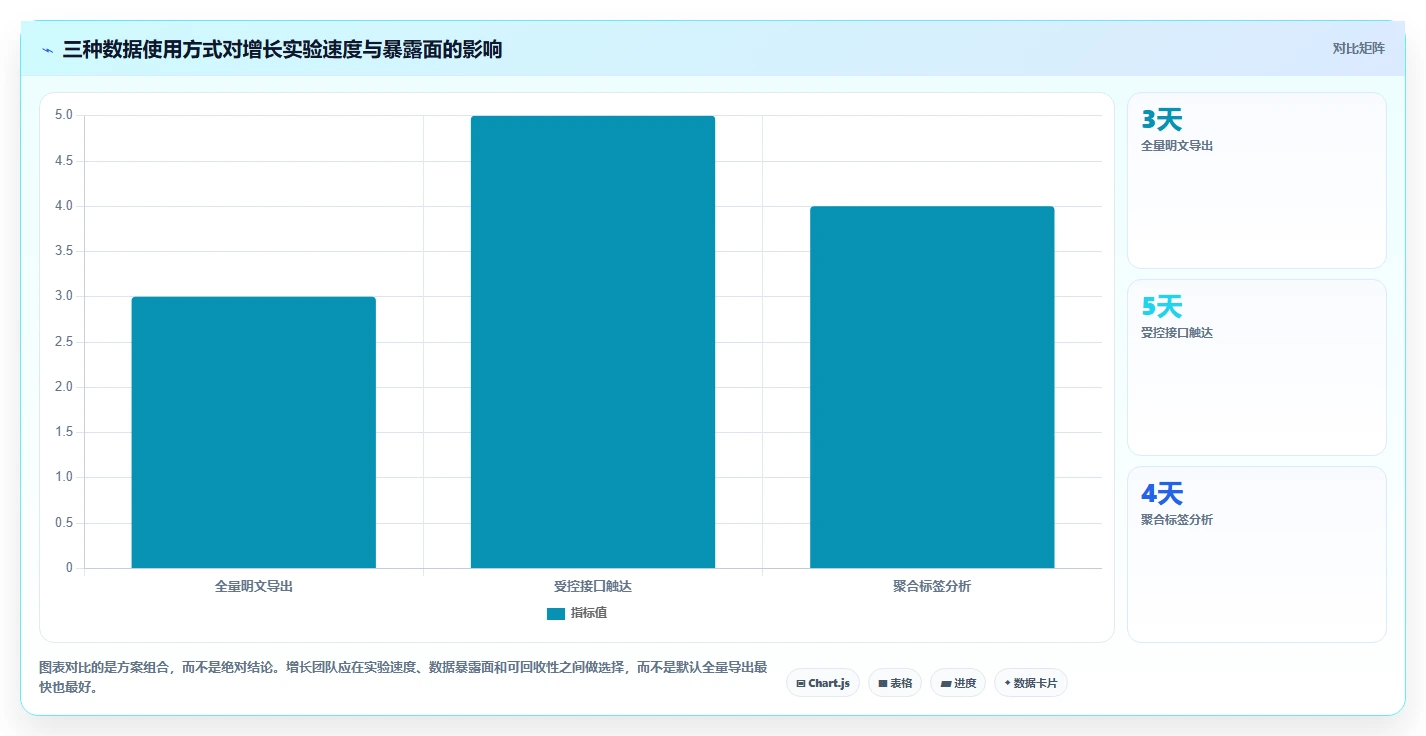Click the lightning icon beside the title
Image resolution: width=1426 pixels, height=736 pixels.
pos(47,50)
